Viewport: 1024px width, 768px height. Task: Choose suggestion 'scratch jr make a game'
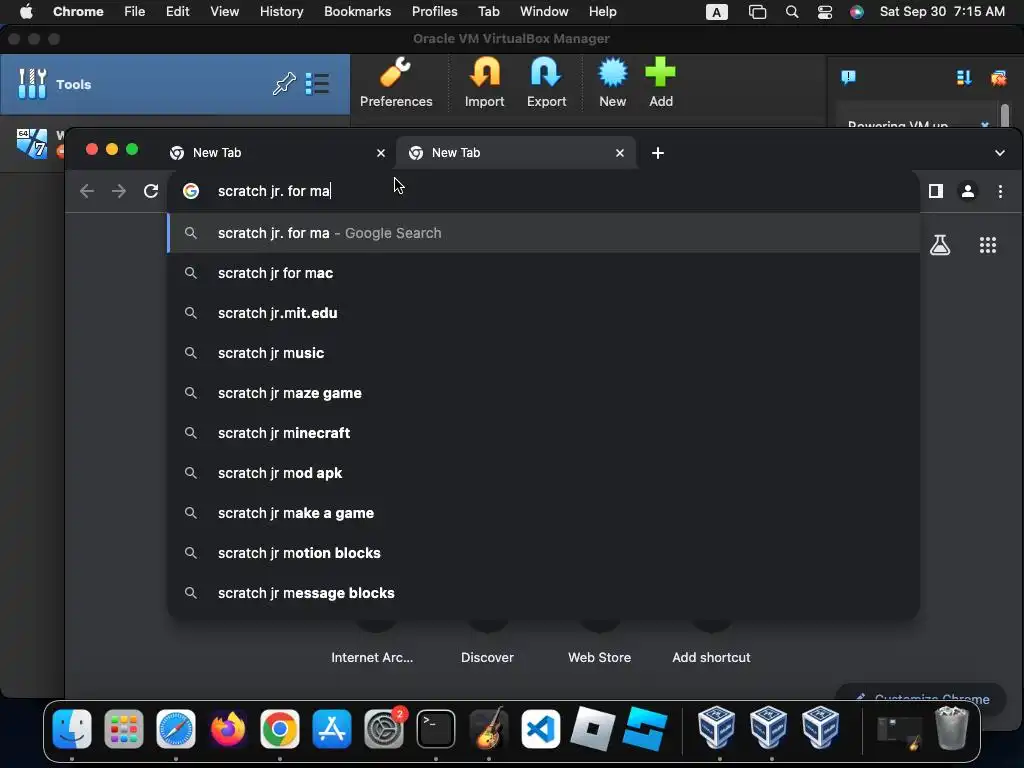[543, 513]
